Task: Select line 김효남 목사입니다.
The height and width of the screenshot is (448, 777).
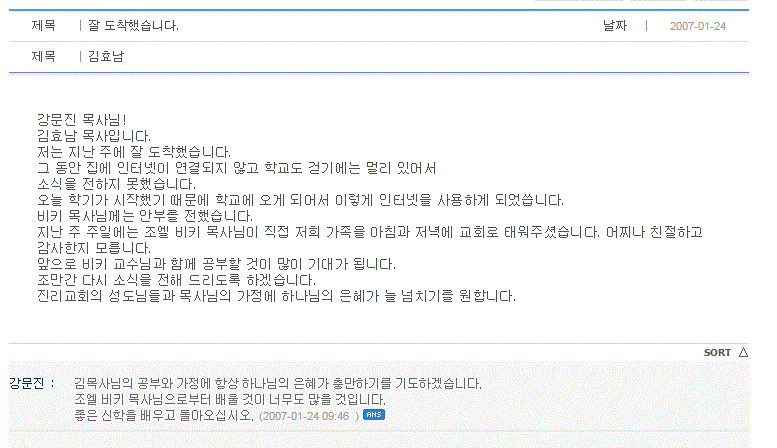Action: (x=94, y=136)
